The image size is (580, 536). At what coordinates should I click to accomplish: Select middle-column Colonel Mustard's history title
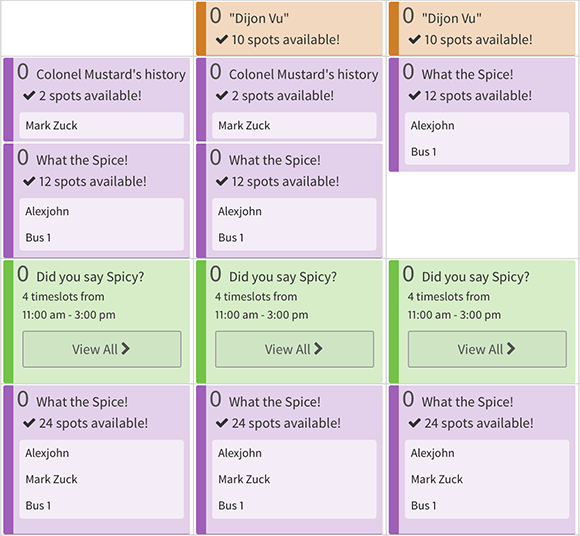click(x=304, y=75)
